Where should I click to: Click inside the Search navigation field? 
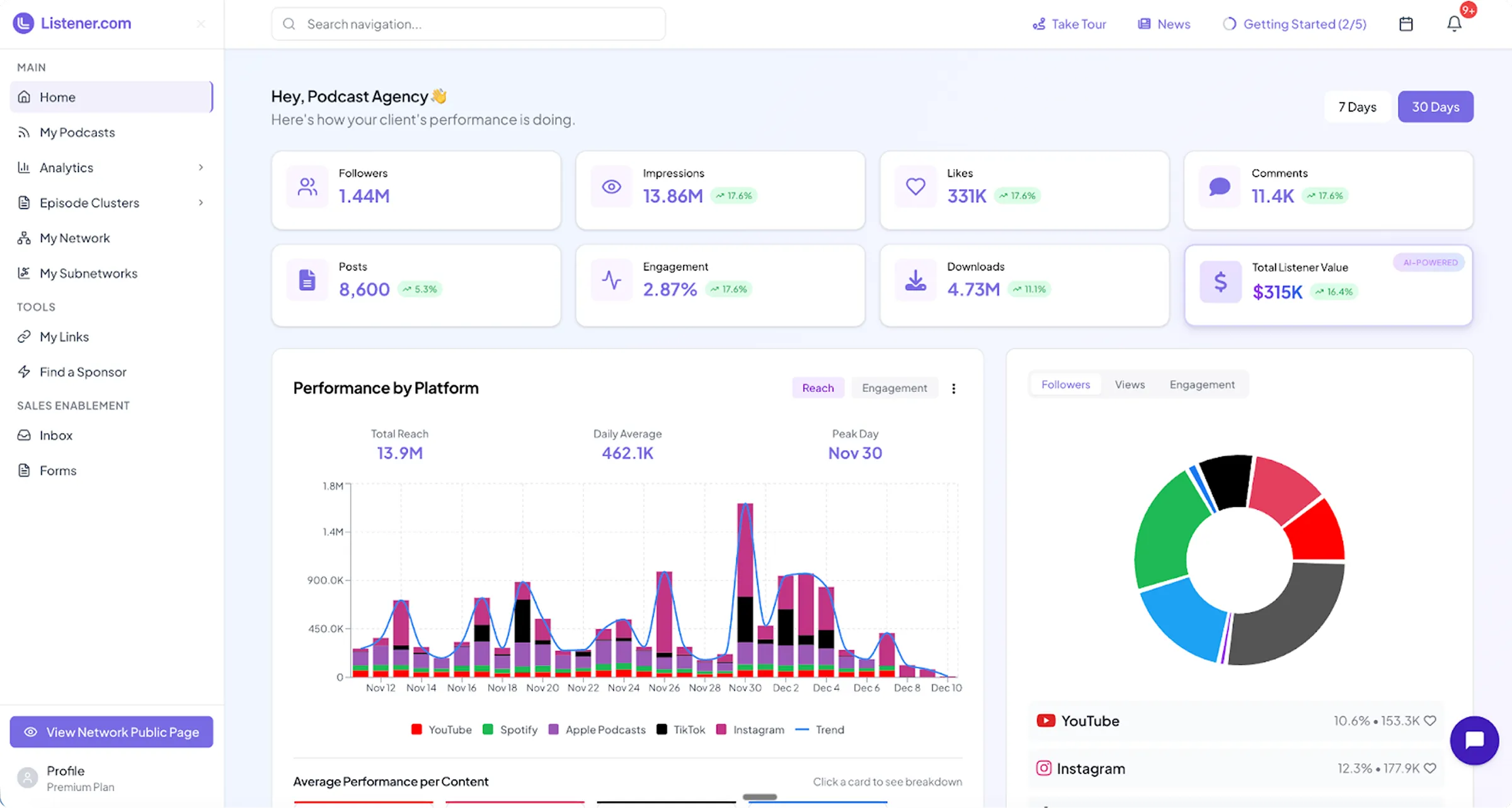467,23
